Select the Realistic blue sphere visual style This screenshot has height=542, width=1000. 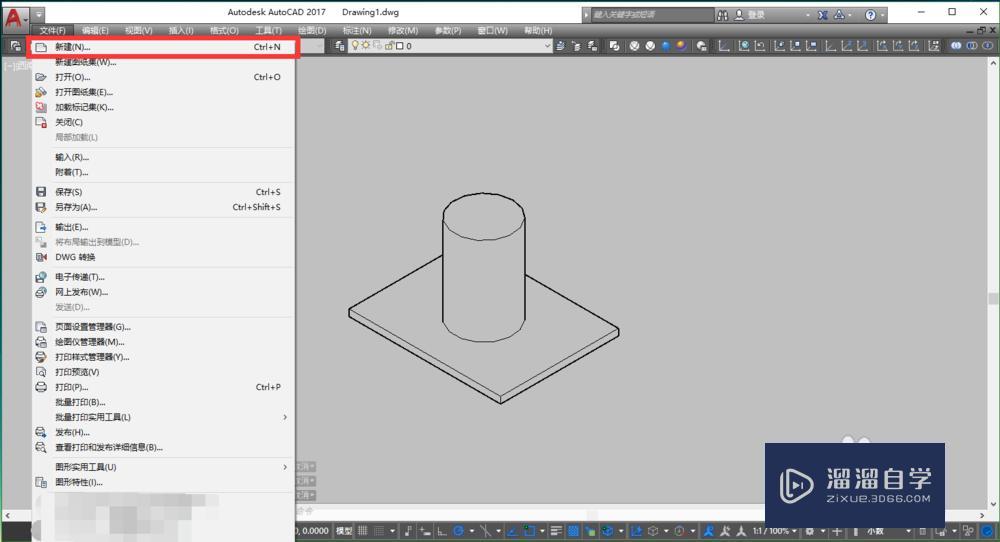tap(666, 46)
